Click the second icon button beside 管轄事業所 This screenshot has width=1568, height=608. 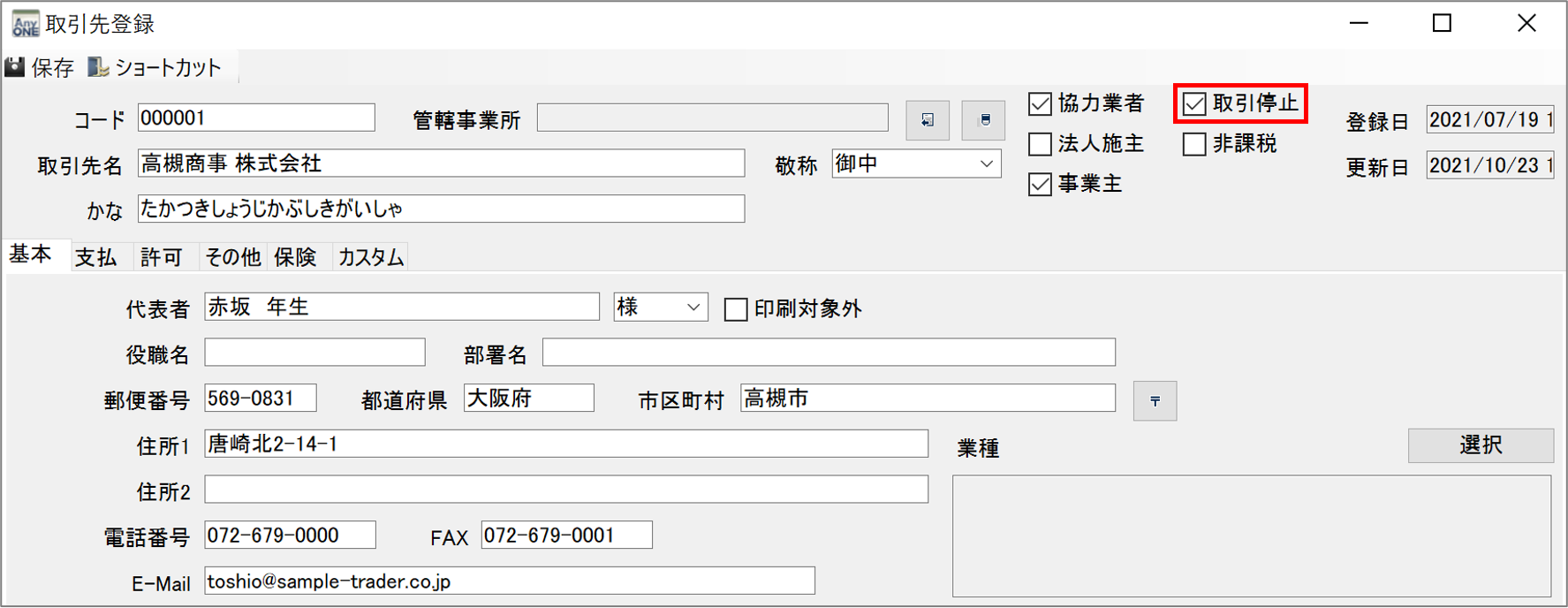click(x=984, y=120)
